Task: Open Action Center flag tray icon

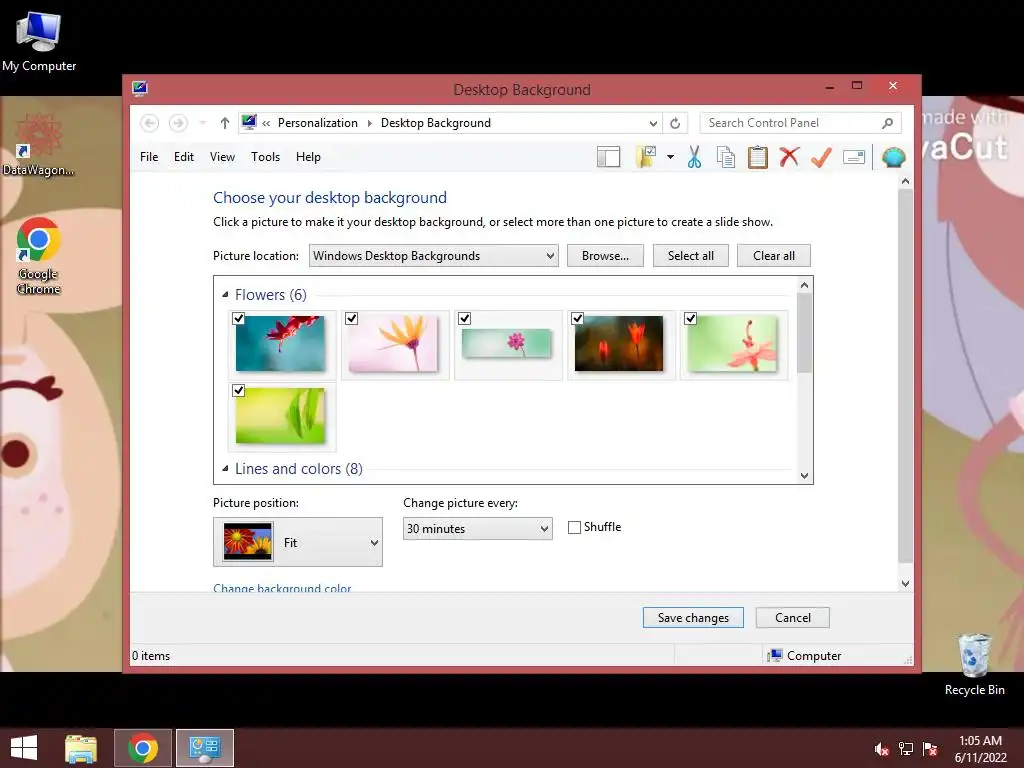Action: click(930, 749)
